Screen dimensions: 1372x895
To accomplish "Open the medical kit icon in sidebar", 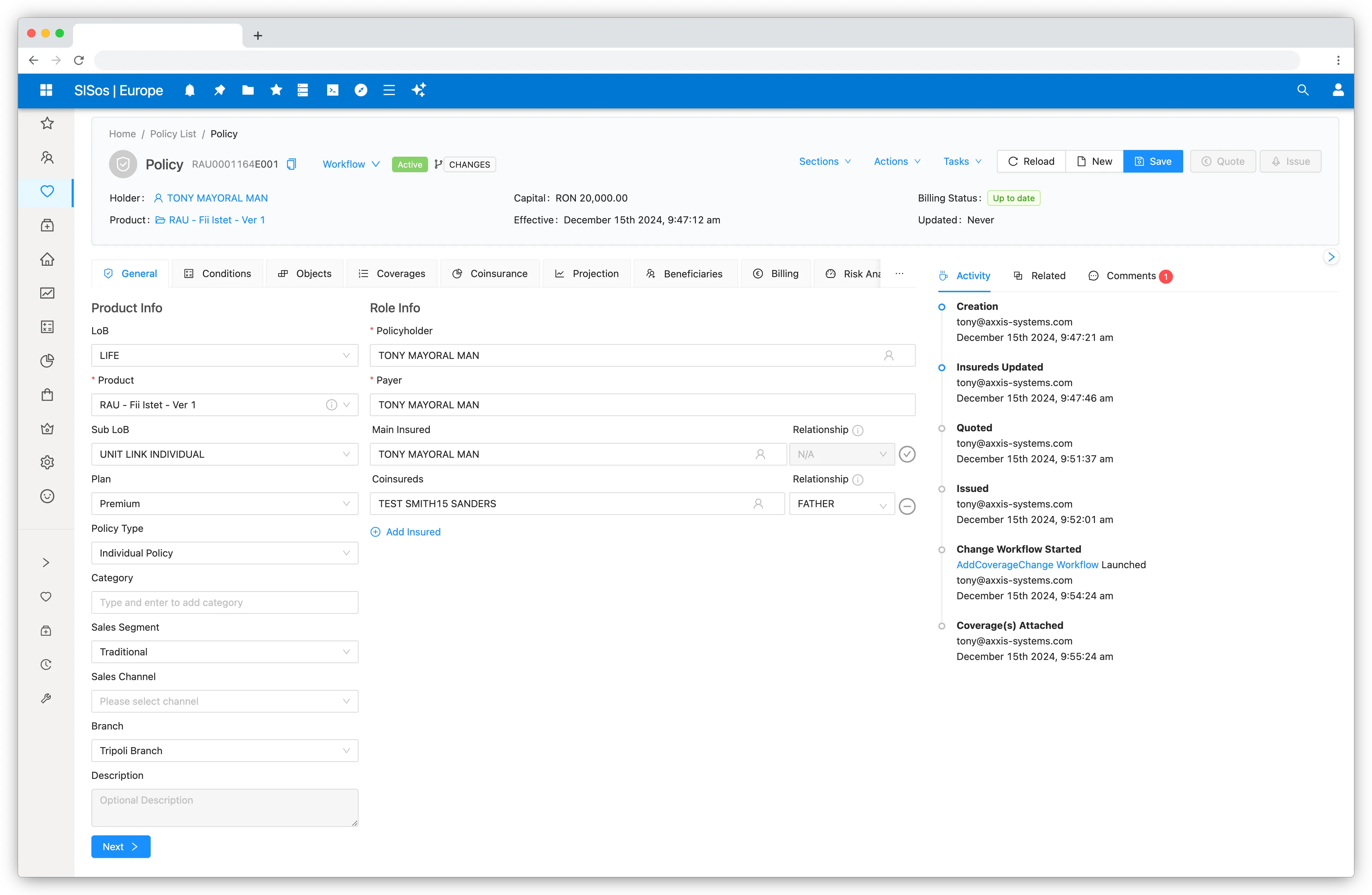I will 47,226.
